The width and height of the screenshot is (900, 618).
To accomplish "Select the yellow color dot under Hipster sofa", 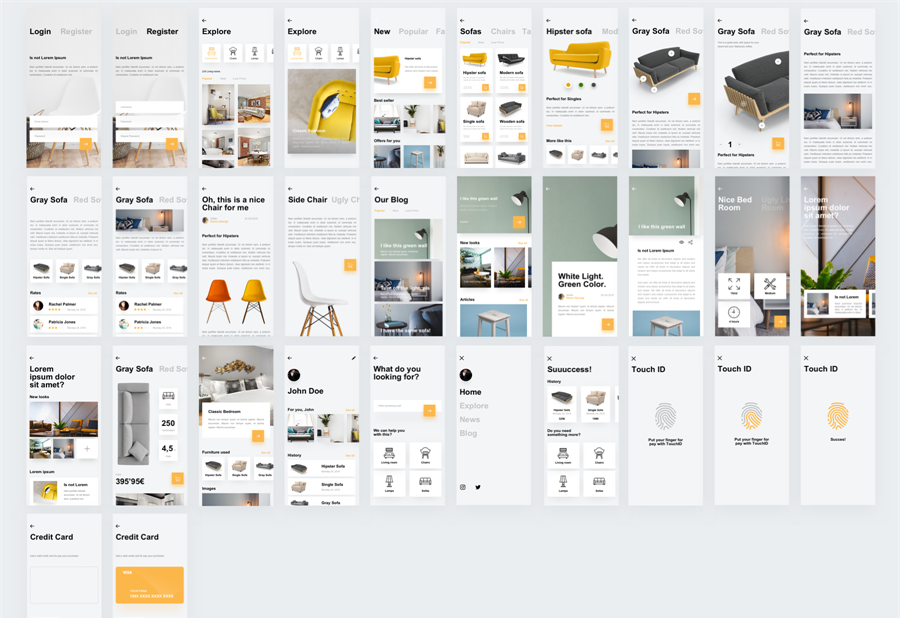I will [x=568, y=85].
